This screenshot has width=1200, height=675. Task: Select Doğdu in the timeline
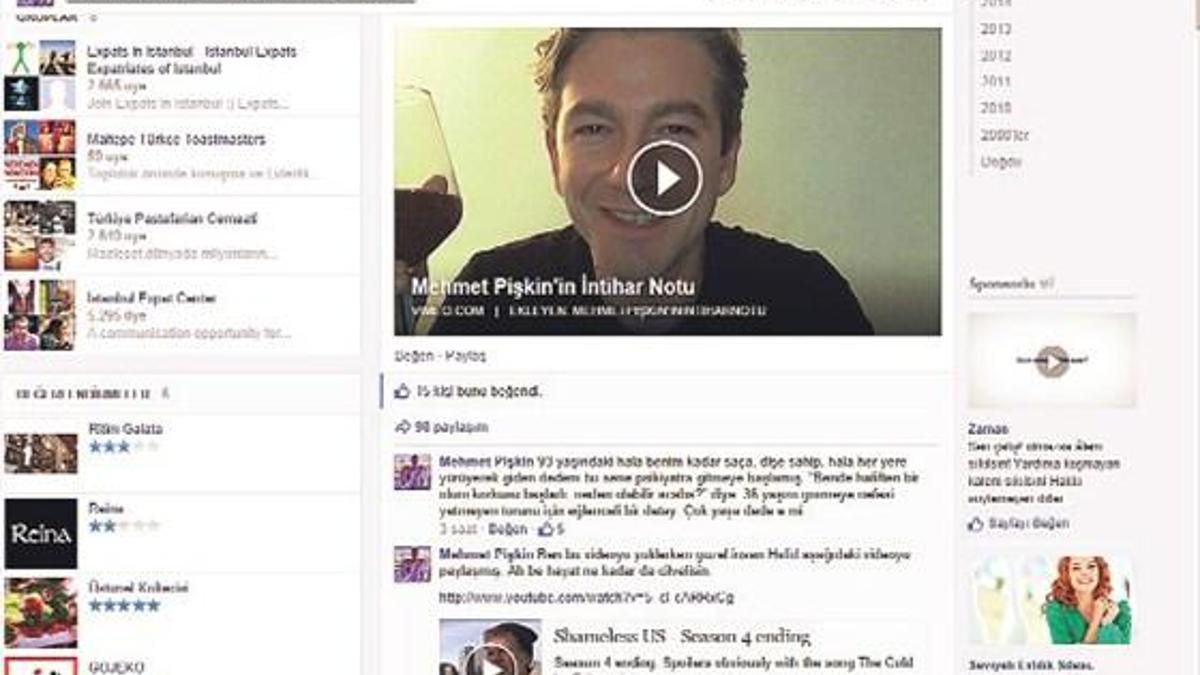[x=1001, y=161]
